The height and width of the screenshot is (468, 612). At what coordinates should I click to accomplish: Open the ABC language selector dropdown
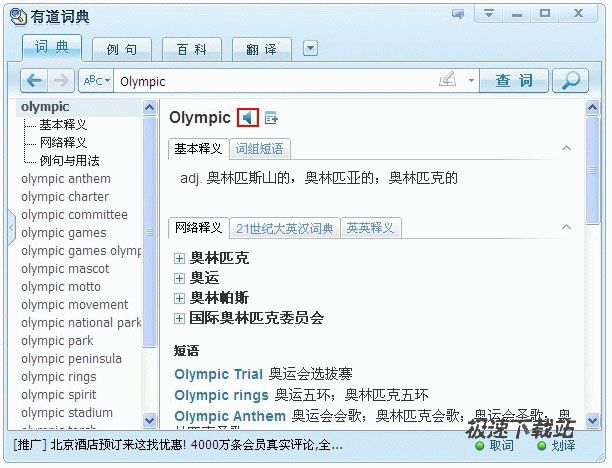tap(96, 81)
